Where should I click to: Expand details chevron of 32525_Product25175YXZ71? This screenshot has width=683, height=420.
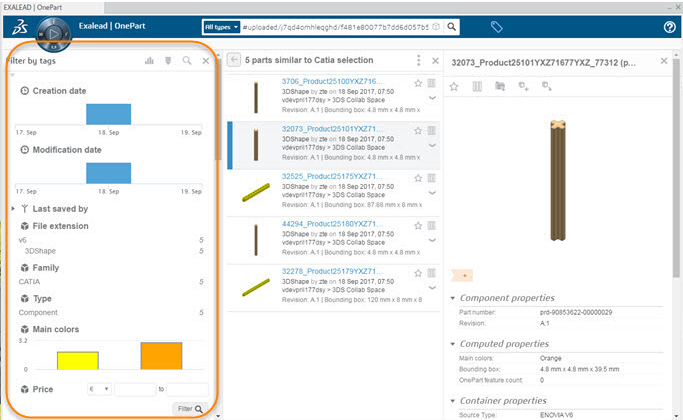(x=432, y=193)
